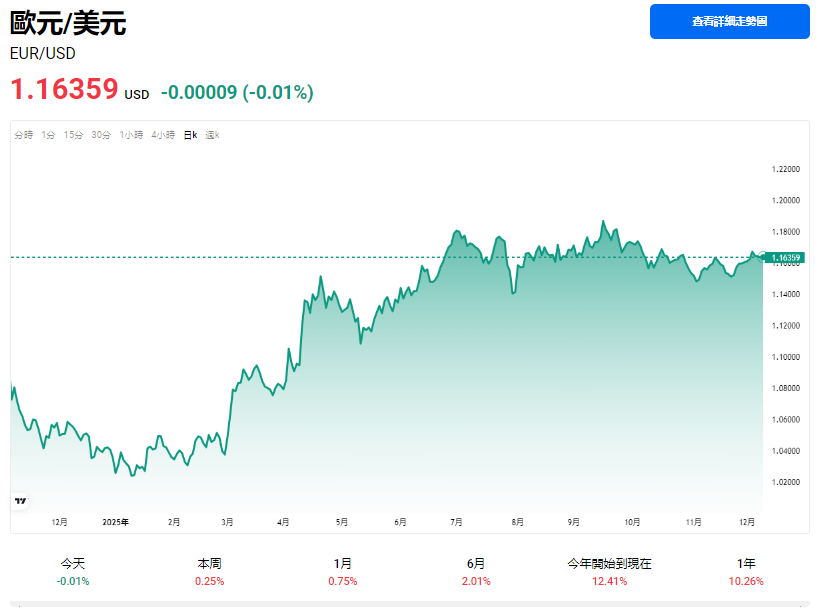Select the 6月 performance period

pos(476,572)
